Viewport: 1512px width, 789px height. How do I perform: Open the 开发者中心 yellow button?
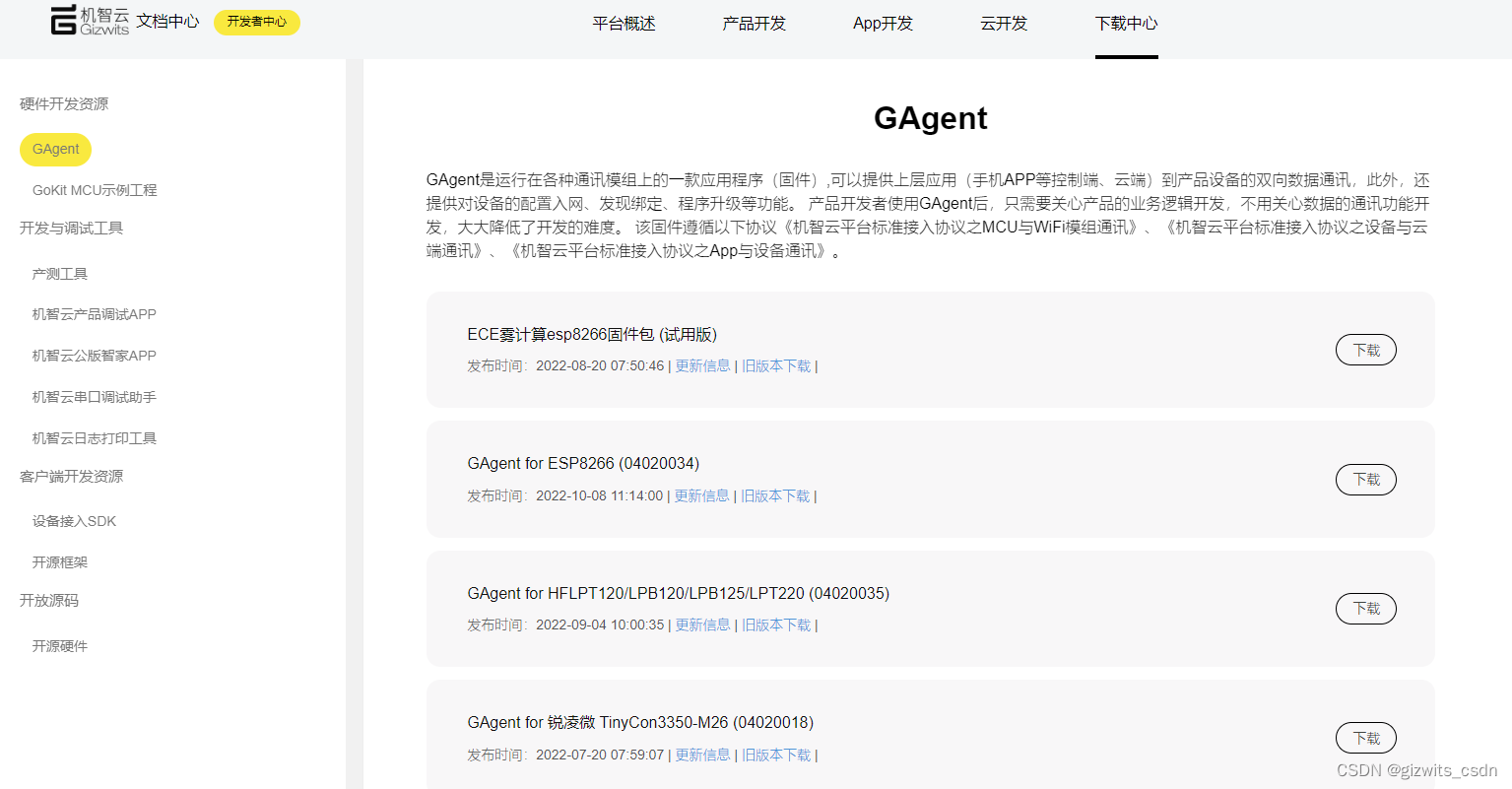point(257,22)
